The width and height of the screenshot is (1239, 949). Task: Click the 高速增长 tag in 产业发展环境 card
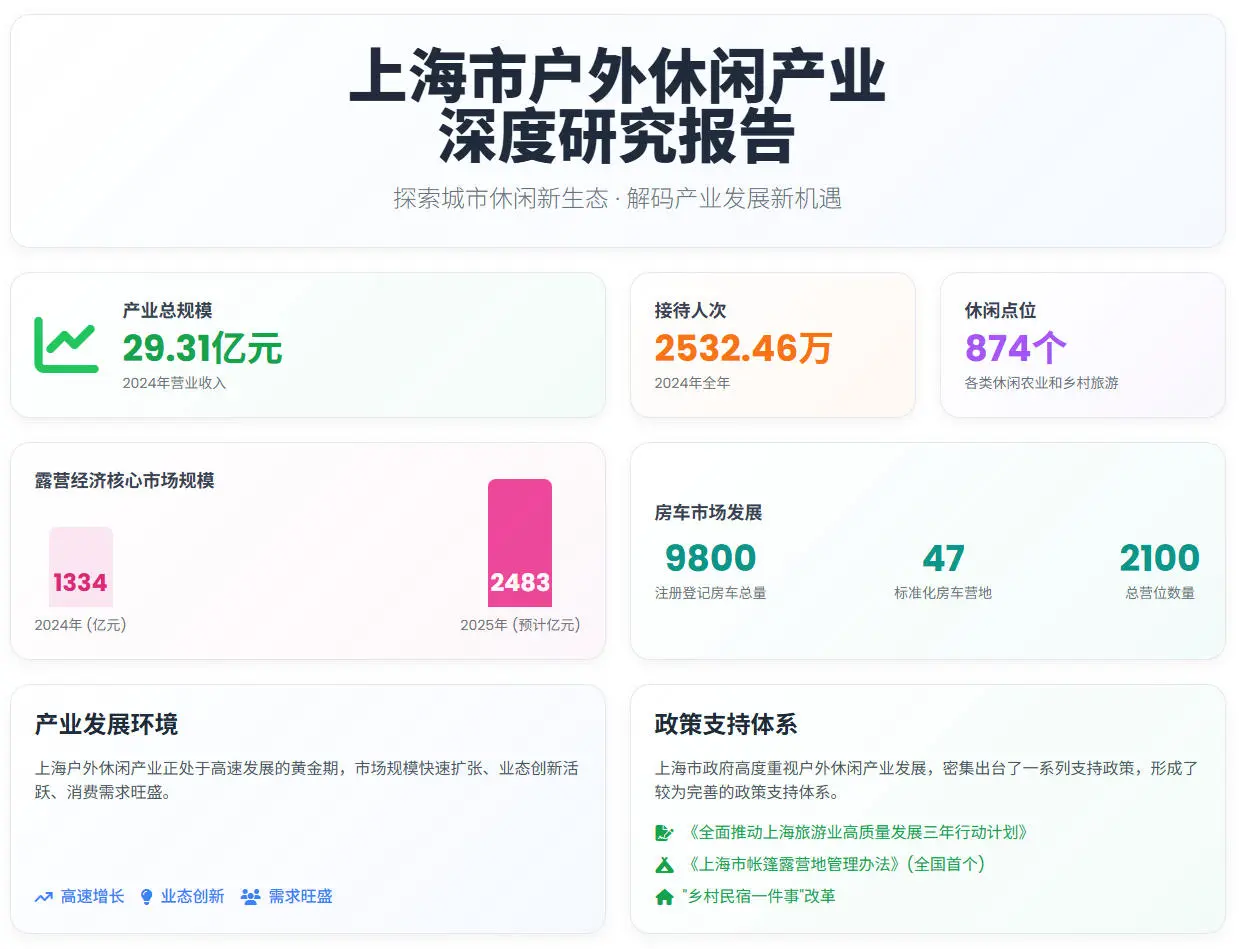[91, 897]
